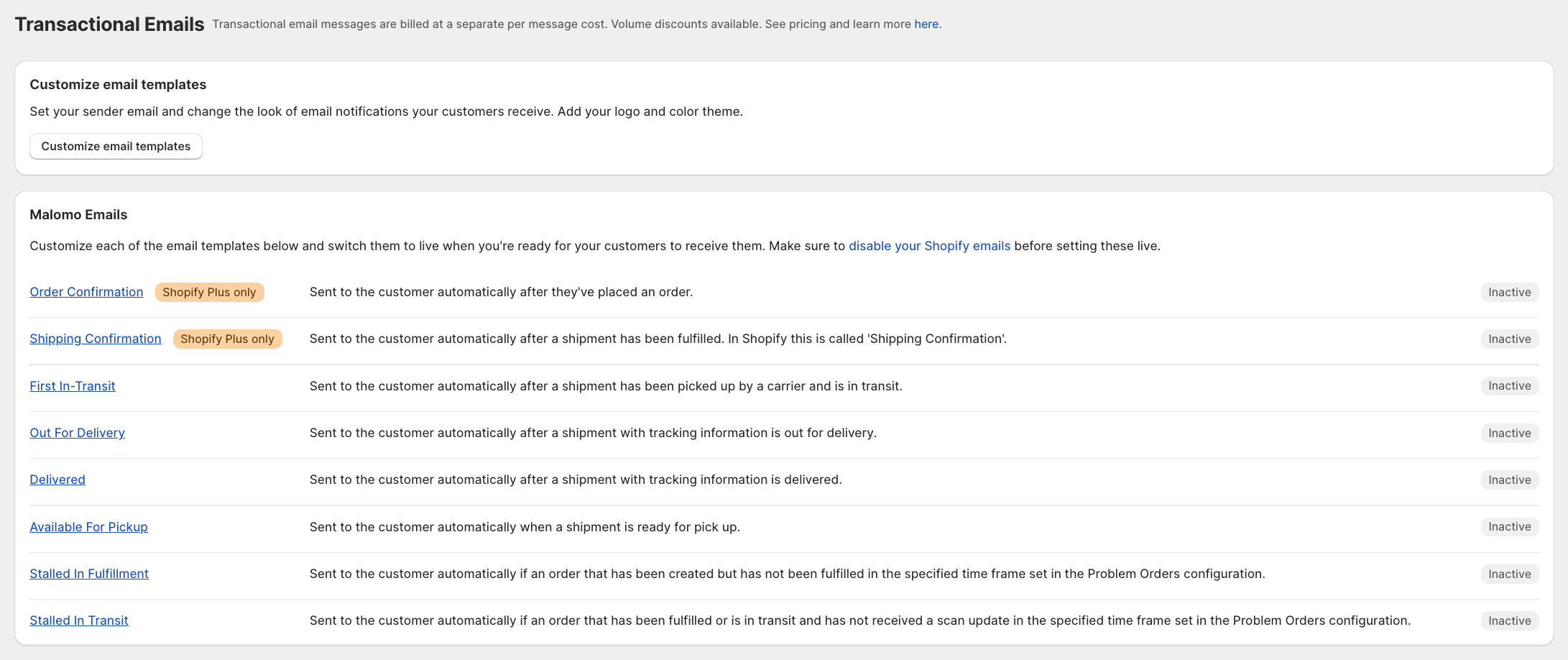The image size is (1568, 660).
Task: Toggle the Inactive status for Order Confirmation
Action: click(1509, 292)
